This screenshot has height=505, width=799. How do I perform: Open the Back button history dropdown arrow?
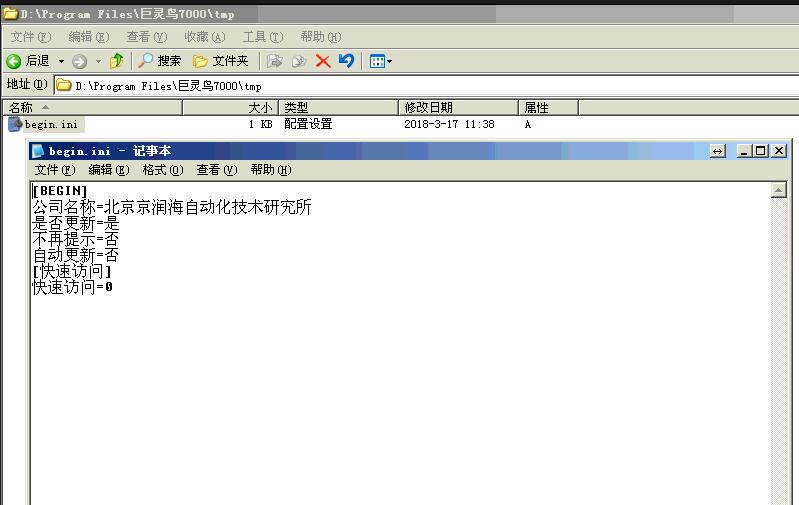pos(61,61)
